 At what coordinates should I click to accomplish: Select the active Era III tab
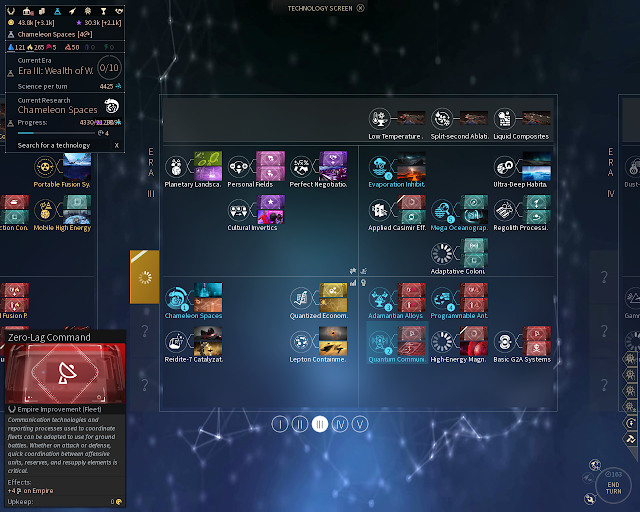pos(320,424)
